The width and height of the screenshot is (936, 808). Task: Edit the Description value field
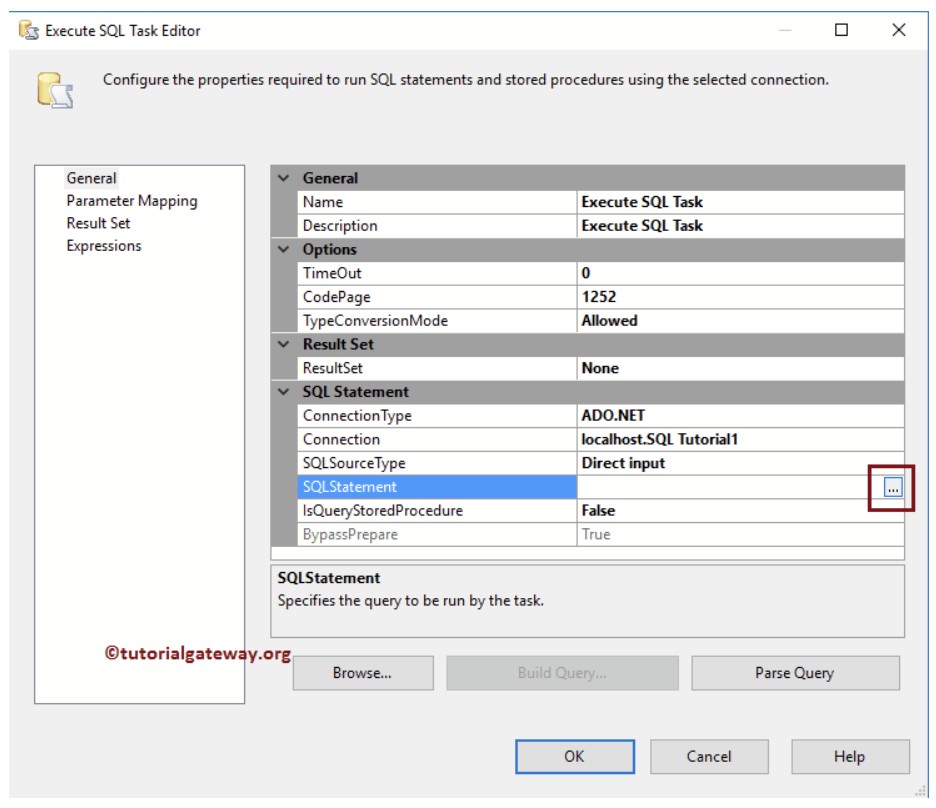740,226
